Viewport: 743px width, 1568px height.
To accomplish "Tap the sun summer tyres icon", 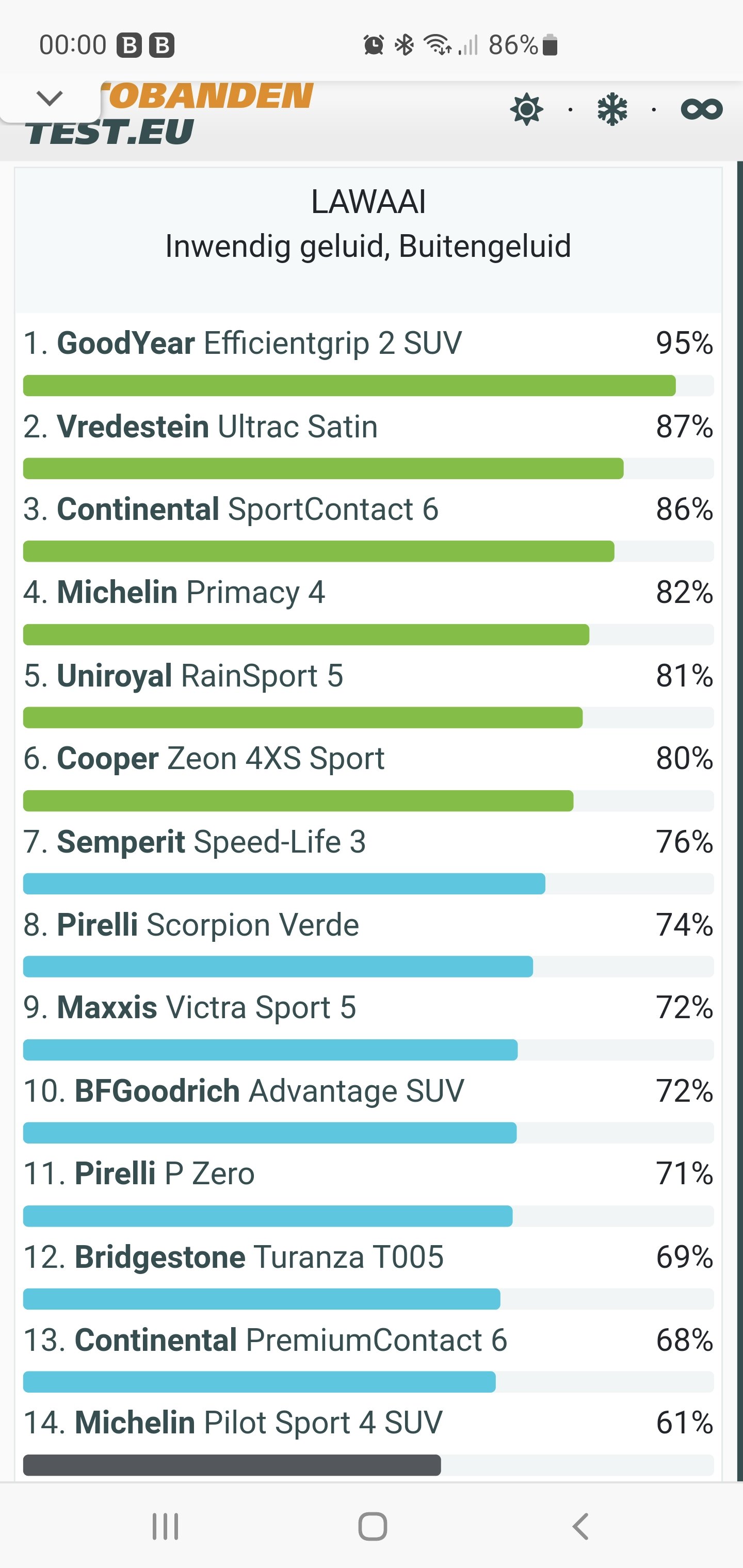I will pyautogui.click(x=526, y=109).
